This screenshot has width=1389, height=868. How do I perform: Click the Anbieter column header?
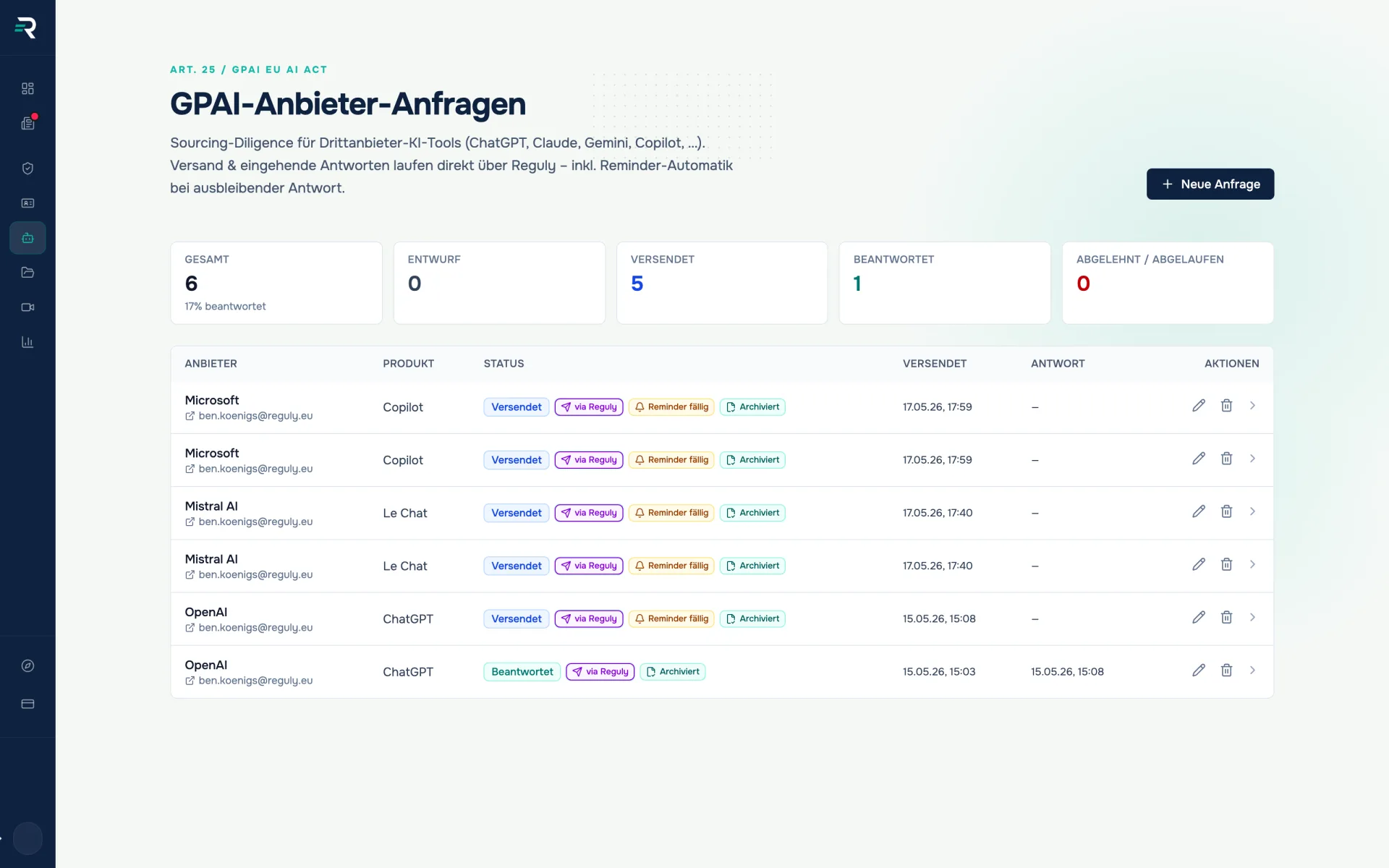(x=211, y=364)
